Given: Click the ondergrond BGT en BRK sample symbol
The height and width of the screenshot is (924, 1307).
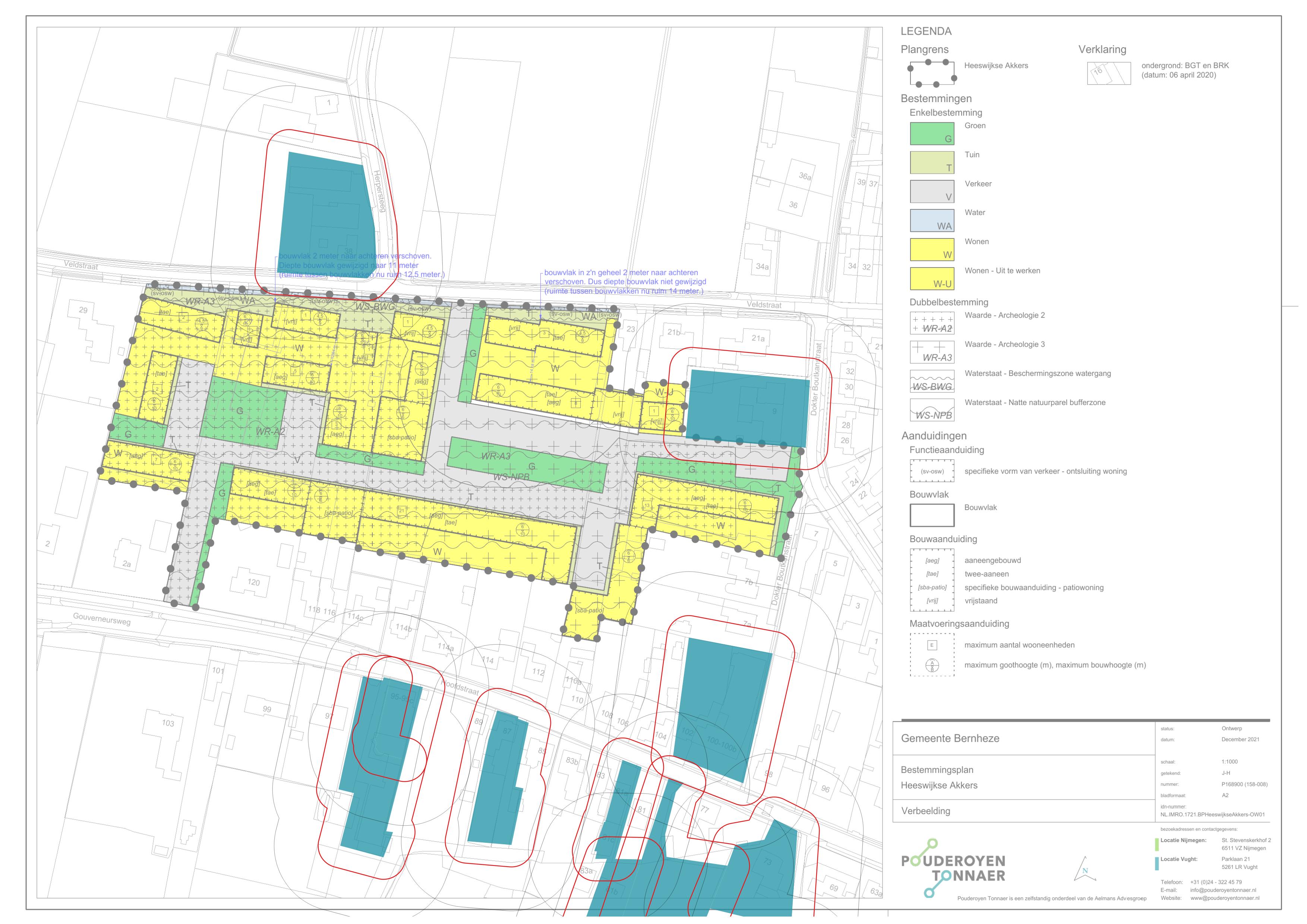Looking at the screenshot, I should [x=1109, y=73].
